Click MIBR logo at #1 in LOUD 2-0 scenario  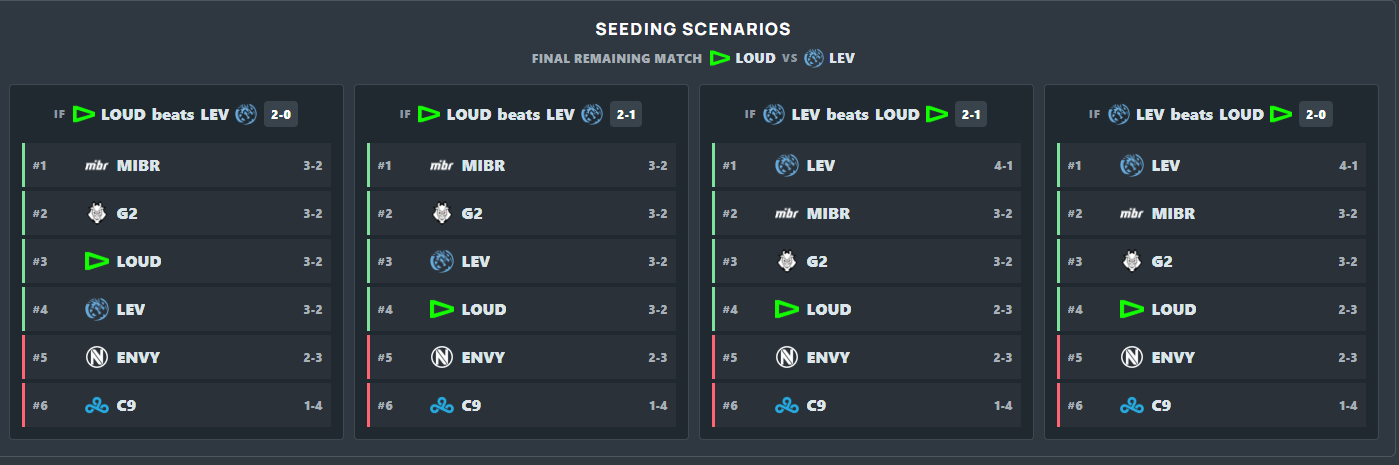pos(97,166)
